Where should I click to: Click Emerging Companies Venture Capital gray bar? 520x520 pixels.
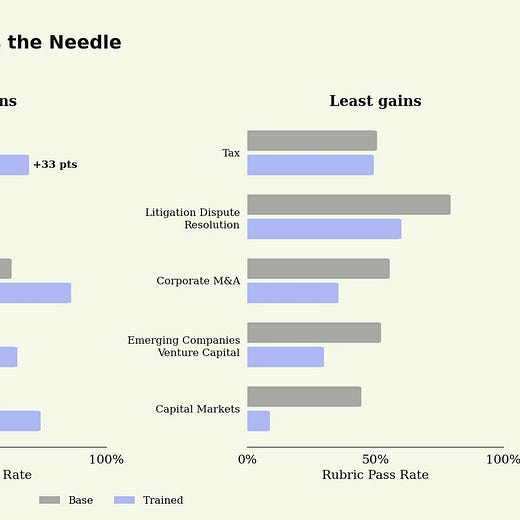314,333
